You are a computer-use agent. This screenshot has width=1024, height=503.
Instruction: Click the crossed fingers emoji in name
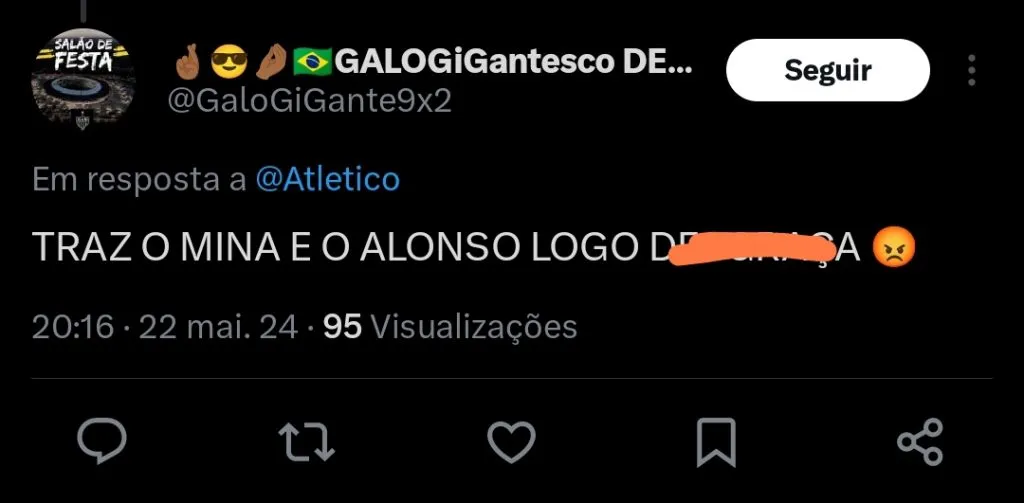189,61
